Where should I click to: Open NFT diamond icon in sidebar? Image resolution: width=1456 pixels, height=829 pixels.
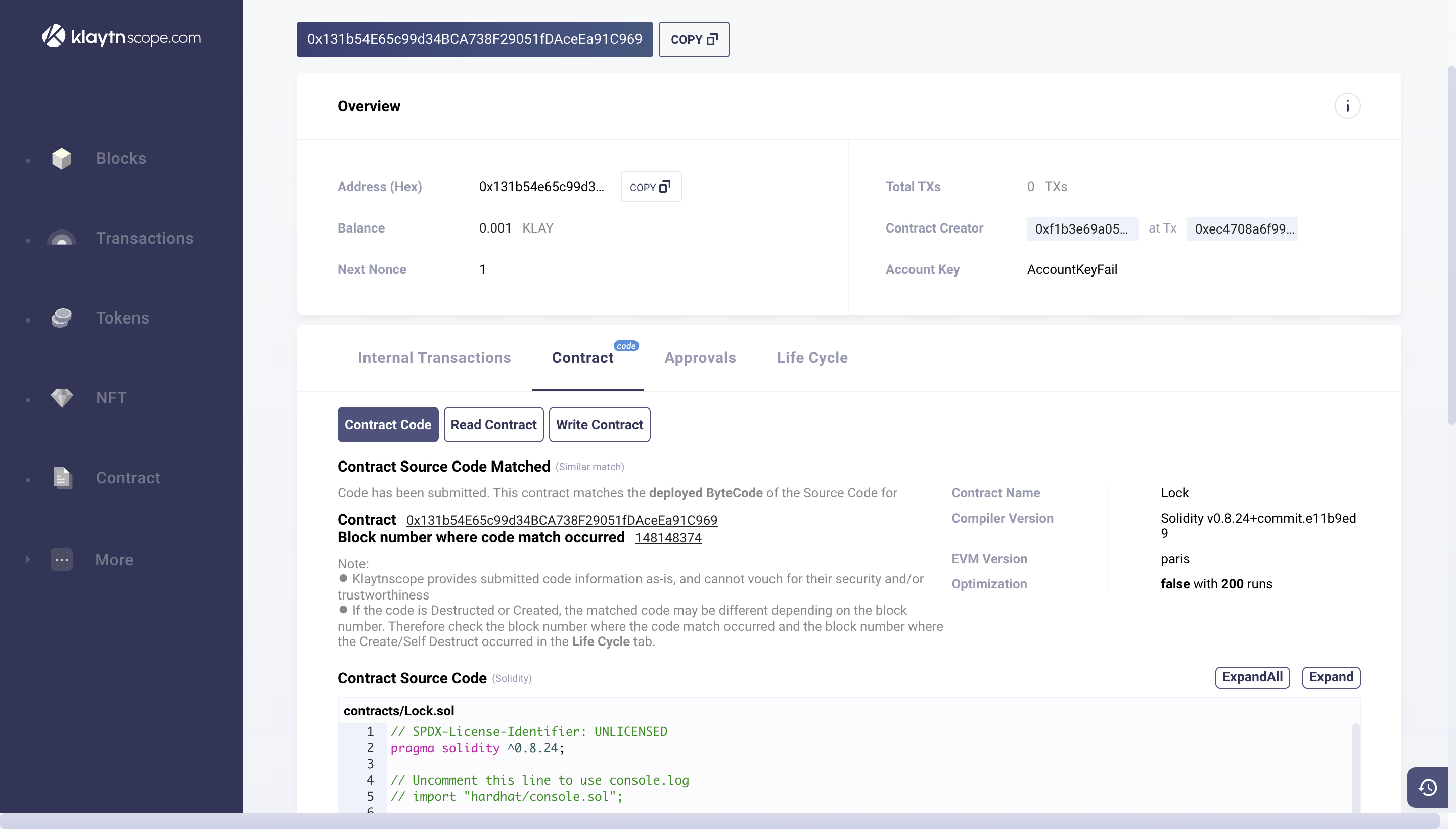[62, 397]
